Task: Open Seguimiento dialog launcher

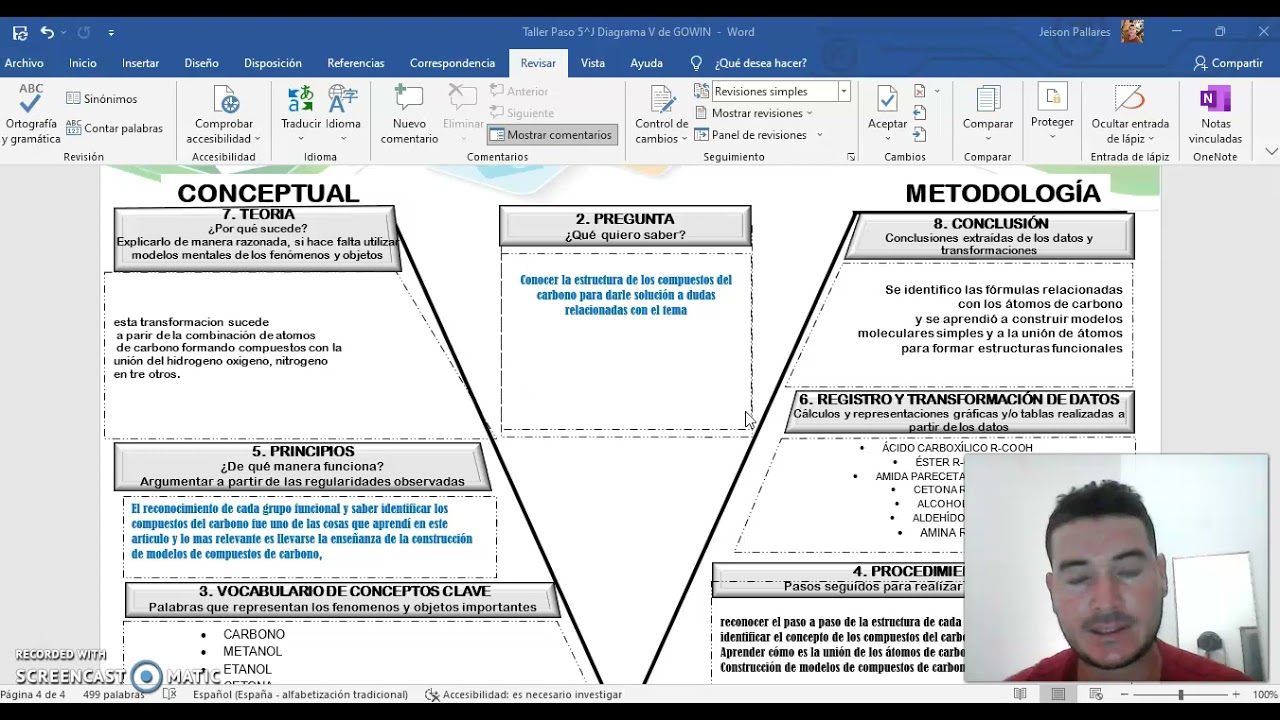Action: pos(851,157)
